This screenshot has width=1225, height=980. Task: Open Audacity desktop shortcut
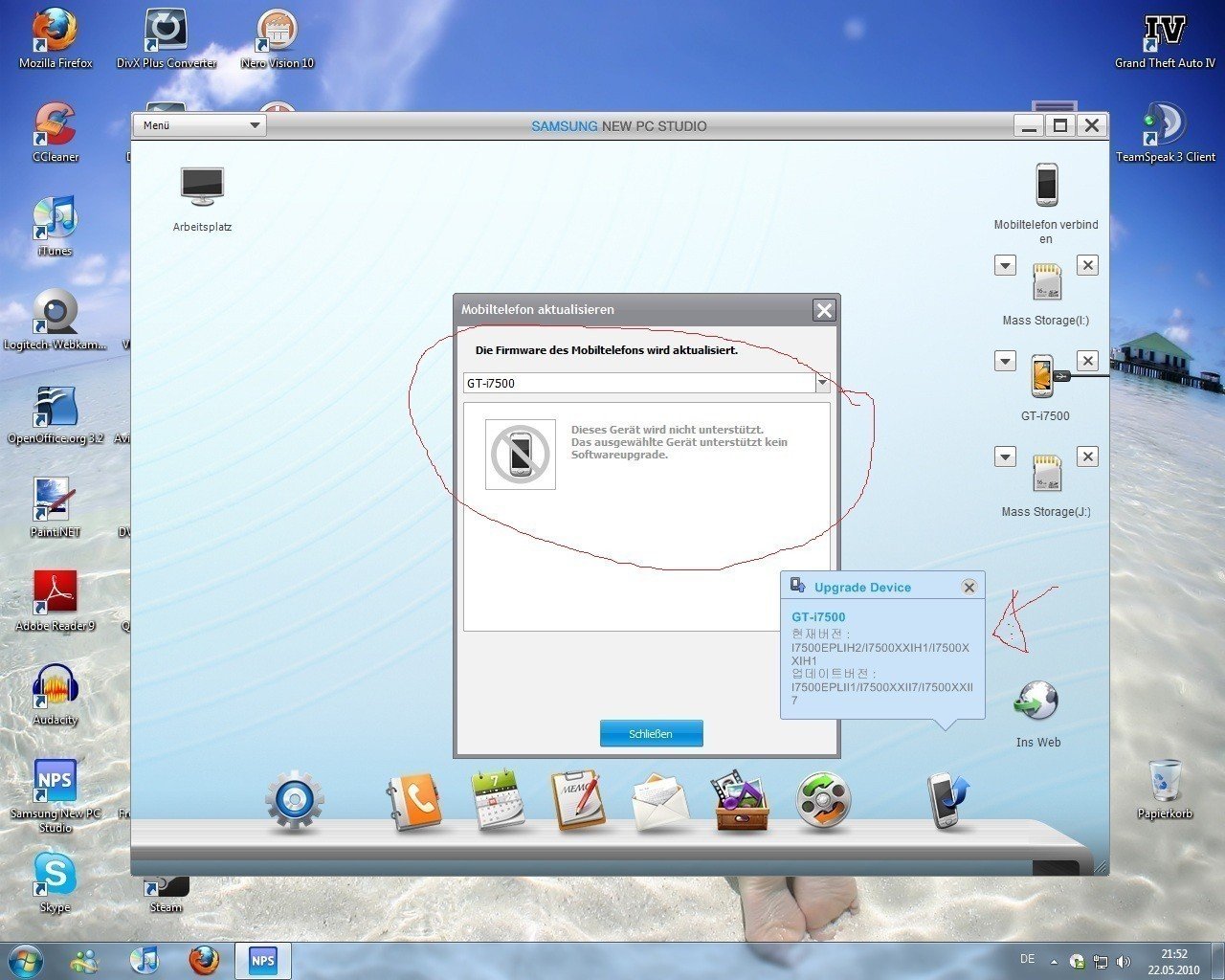[56, 695]
